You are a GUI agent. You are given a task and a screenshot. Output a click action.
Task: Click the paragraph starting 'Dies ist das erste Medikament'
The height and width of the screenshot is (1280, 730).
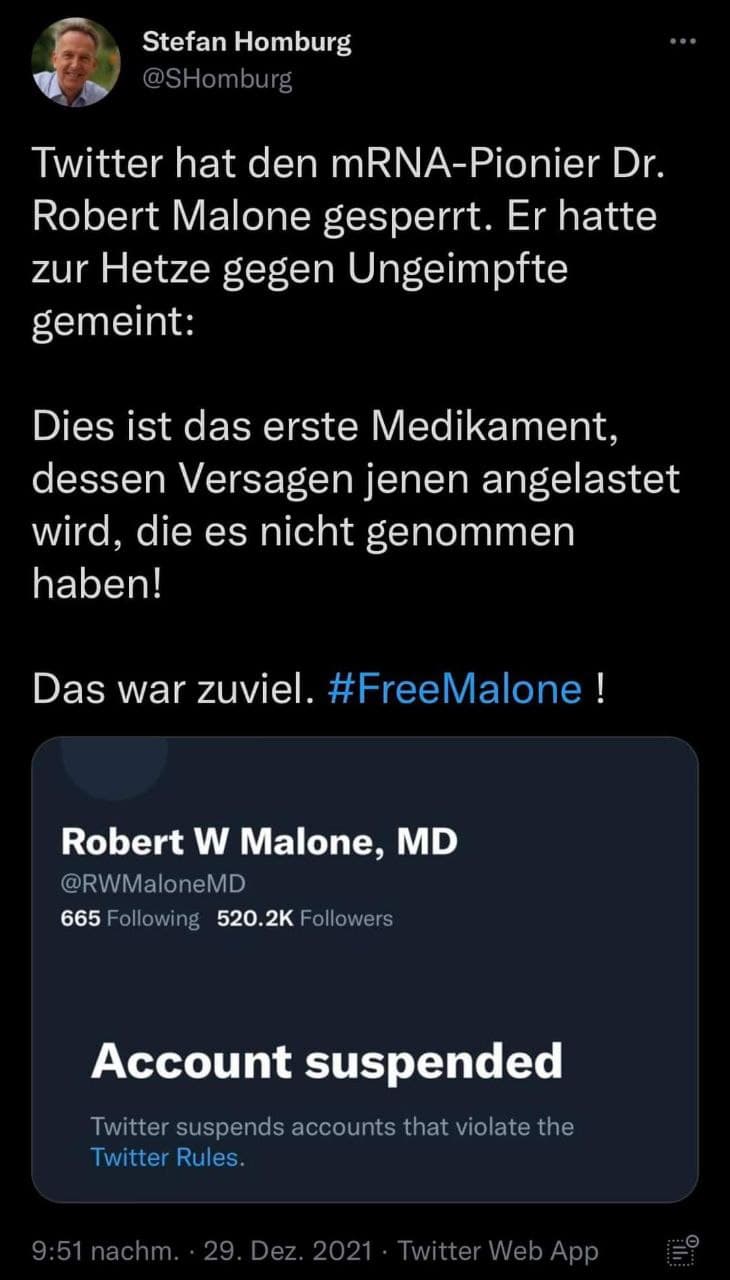(355, 507)
